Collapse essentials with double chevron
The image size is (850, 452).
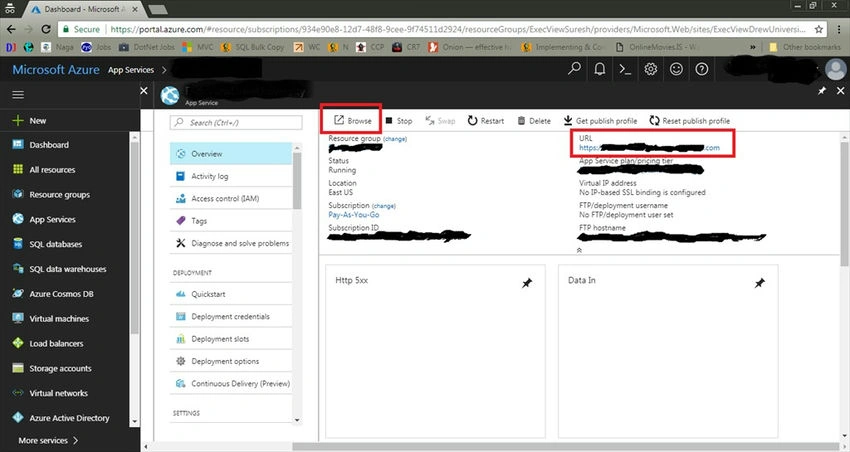[x=579, y=250]
